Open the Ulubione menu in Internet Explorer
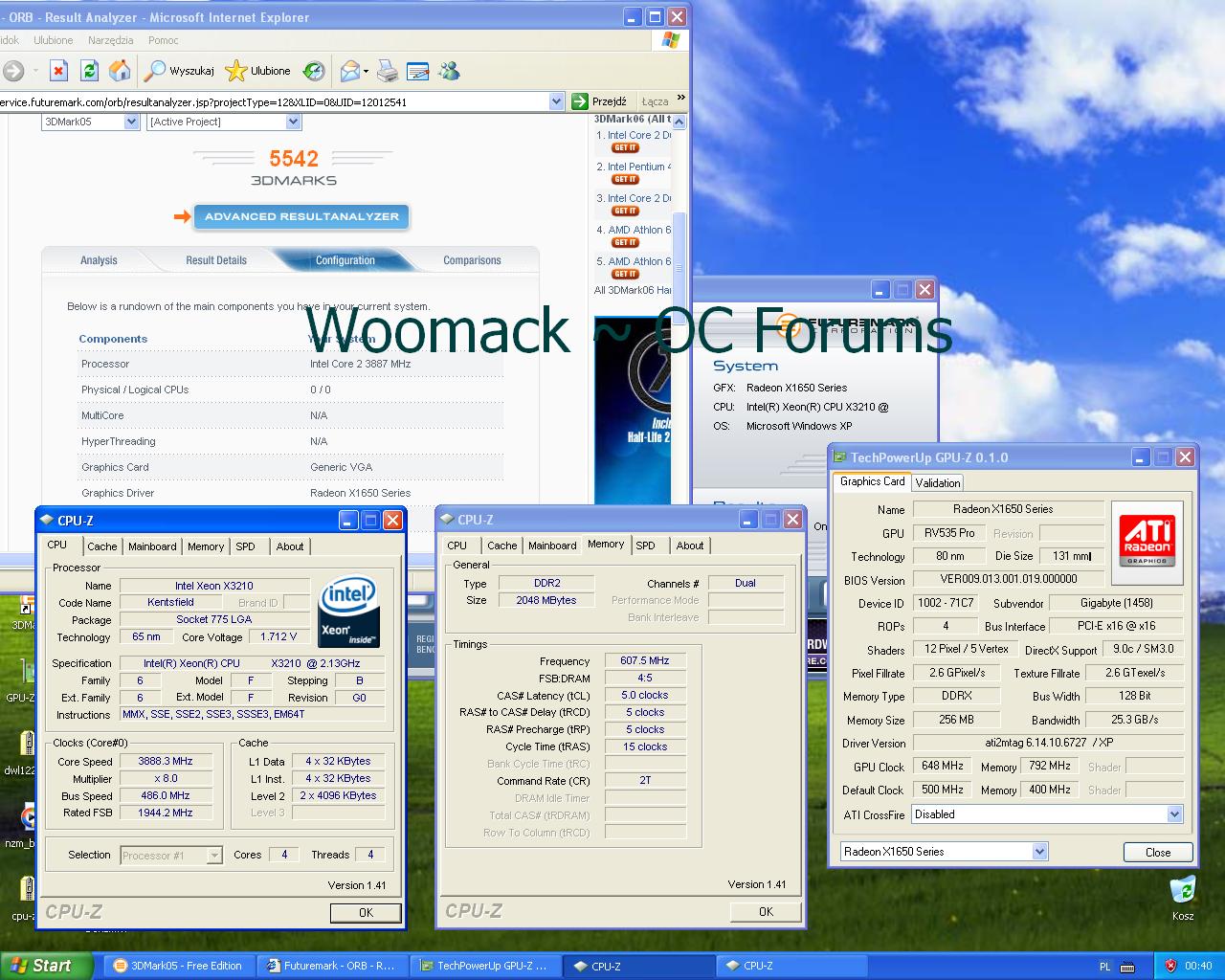Viewport: 1225px width, 980px height. pyautogui.click(x=54, y=40)
